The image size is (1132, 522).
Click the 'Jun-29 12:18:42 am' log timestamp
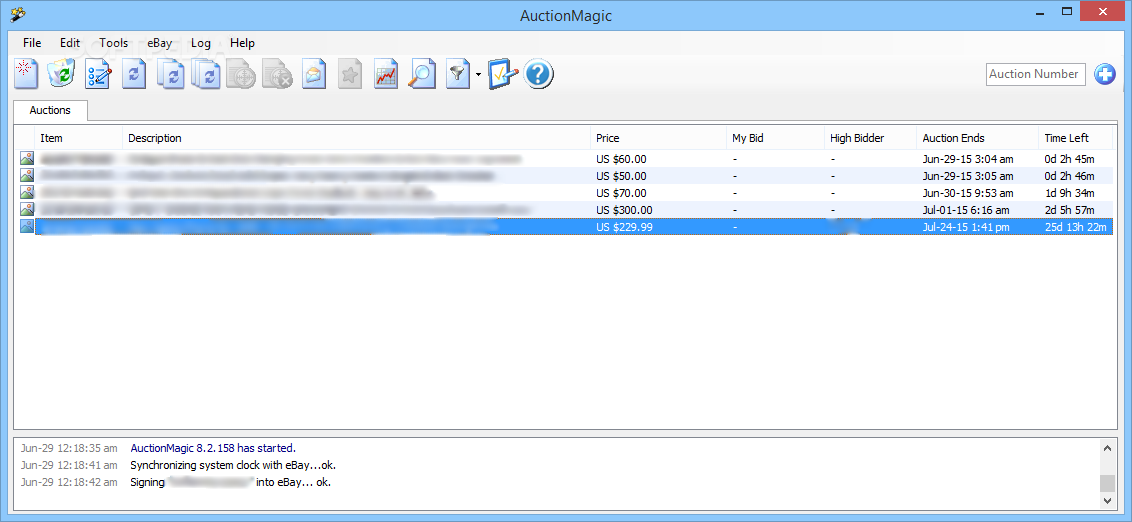pyautogui.click(x=69, y=482)
